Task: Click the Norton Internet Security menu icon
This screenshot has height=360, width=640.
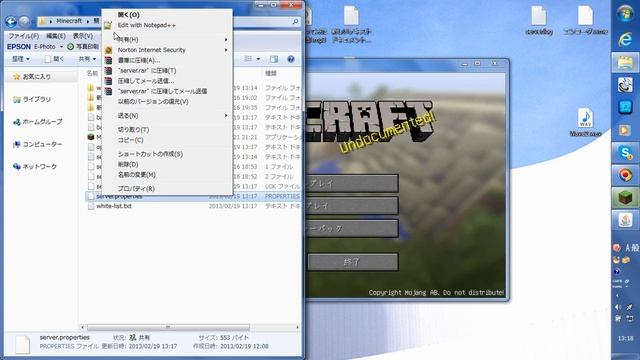Action: click(108, 50)
